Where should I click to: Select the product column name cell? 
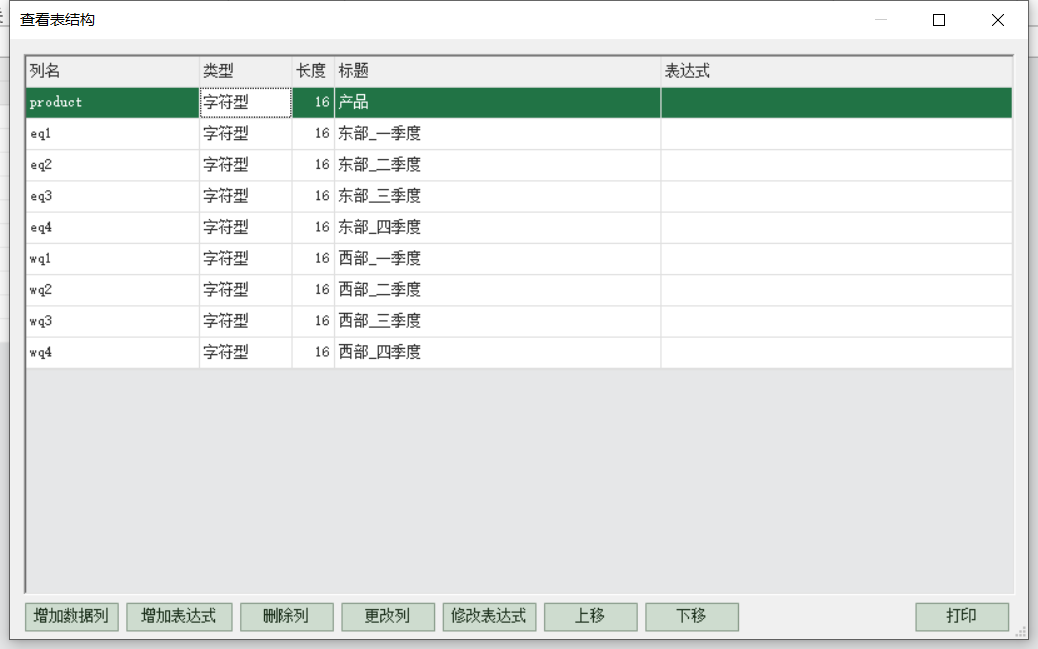coord(113,103)
